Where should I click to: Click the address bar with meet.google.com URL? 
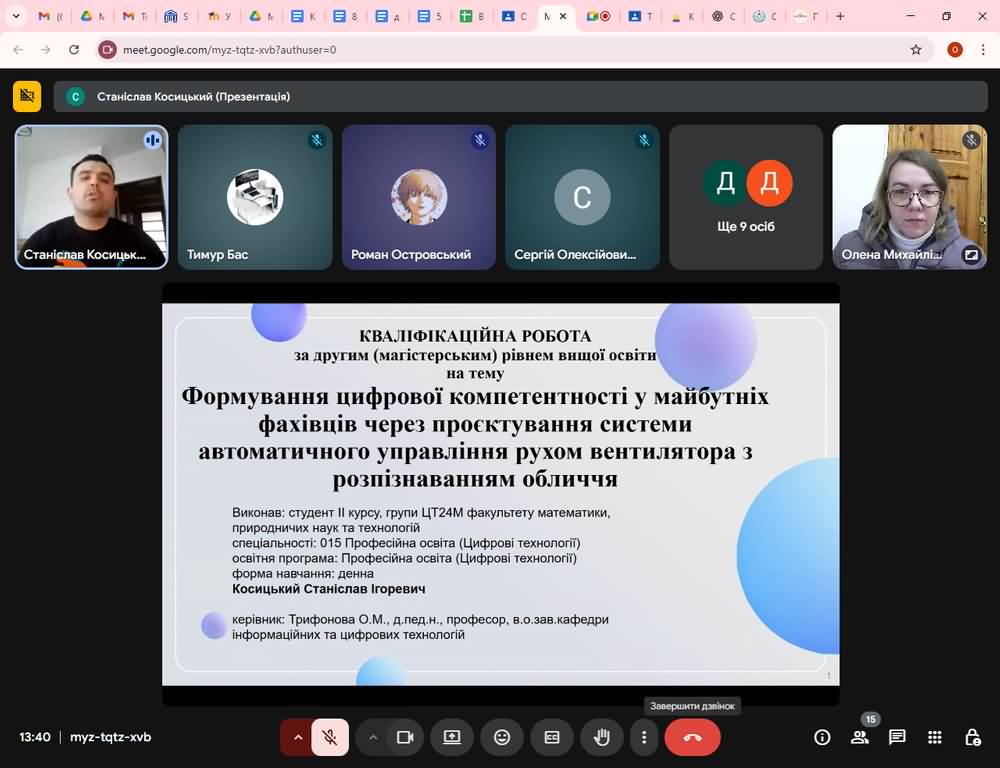500,49
